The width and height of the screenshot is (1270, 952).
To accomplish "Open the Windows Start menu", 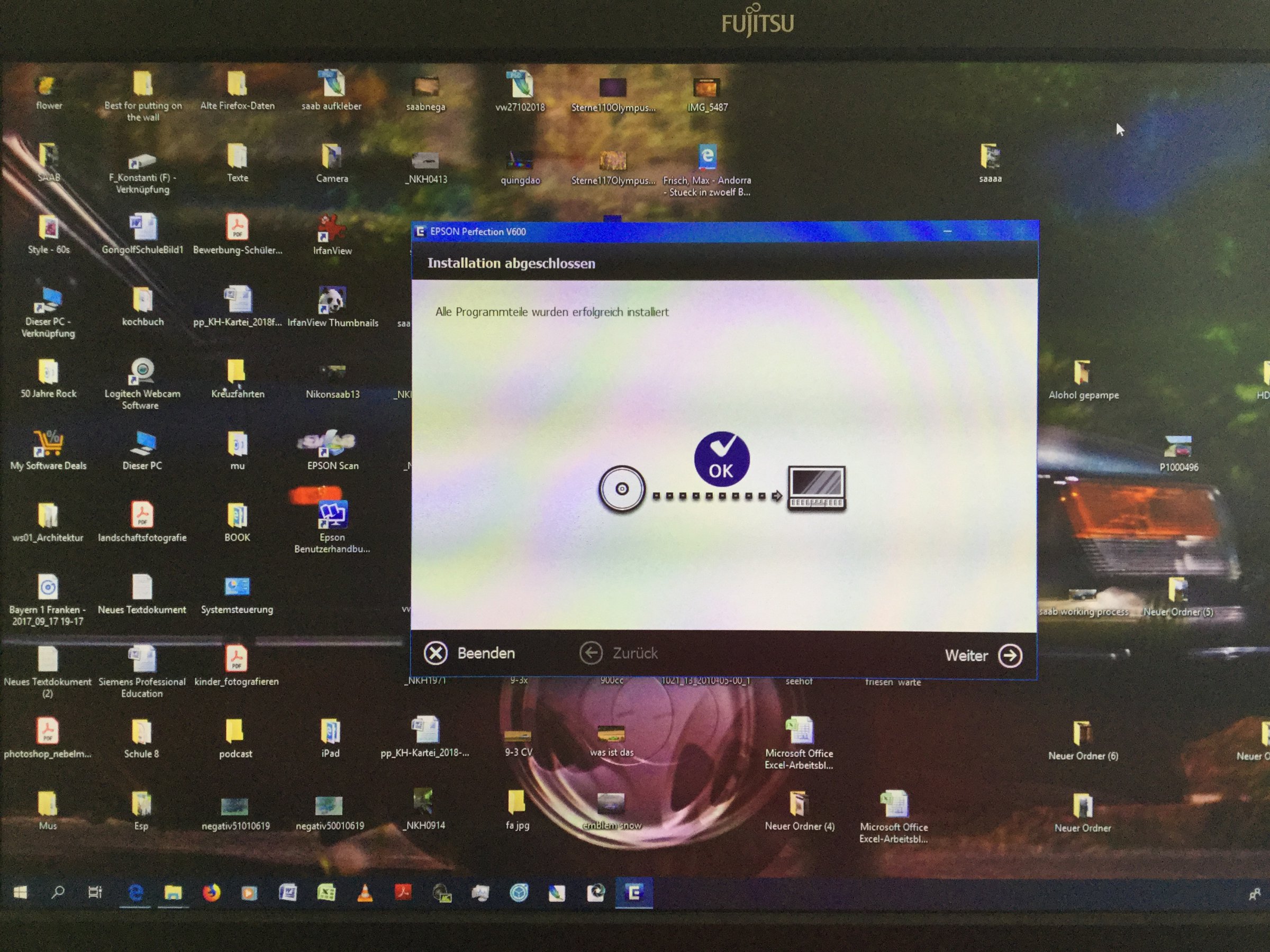I will coord(20,892).
